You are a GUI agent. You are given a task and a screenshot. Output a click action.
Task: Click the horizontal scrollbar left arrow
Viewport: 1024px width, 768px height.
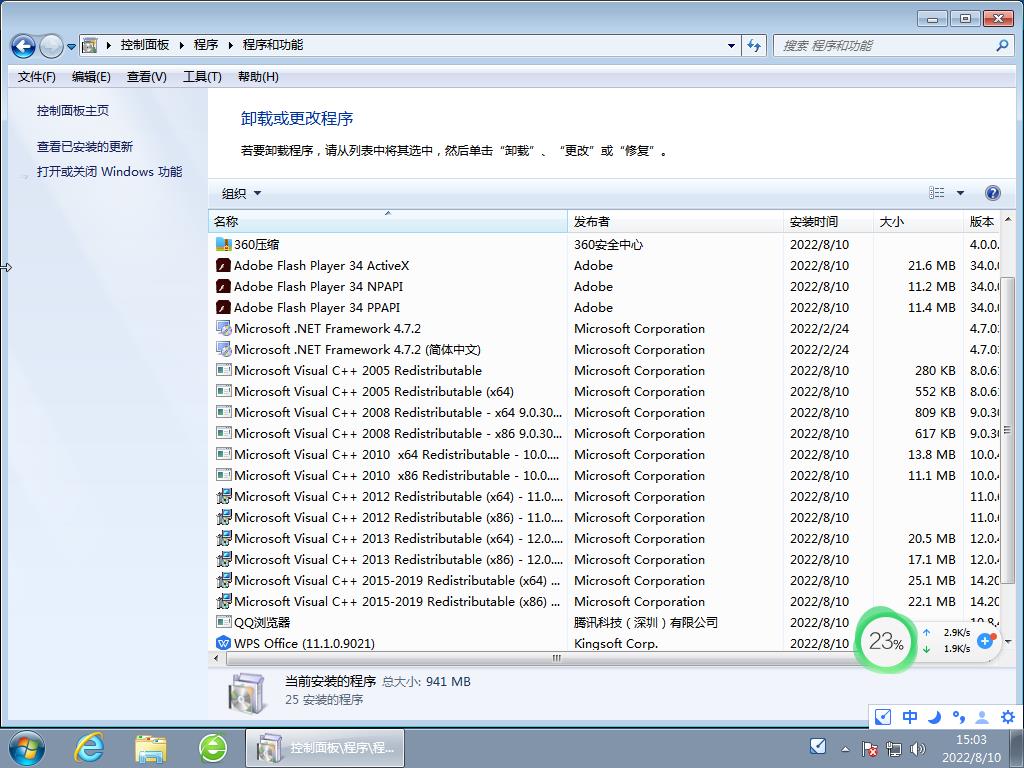tap(216, 658)
